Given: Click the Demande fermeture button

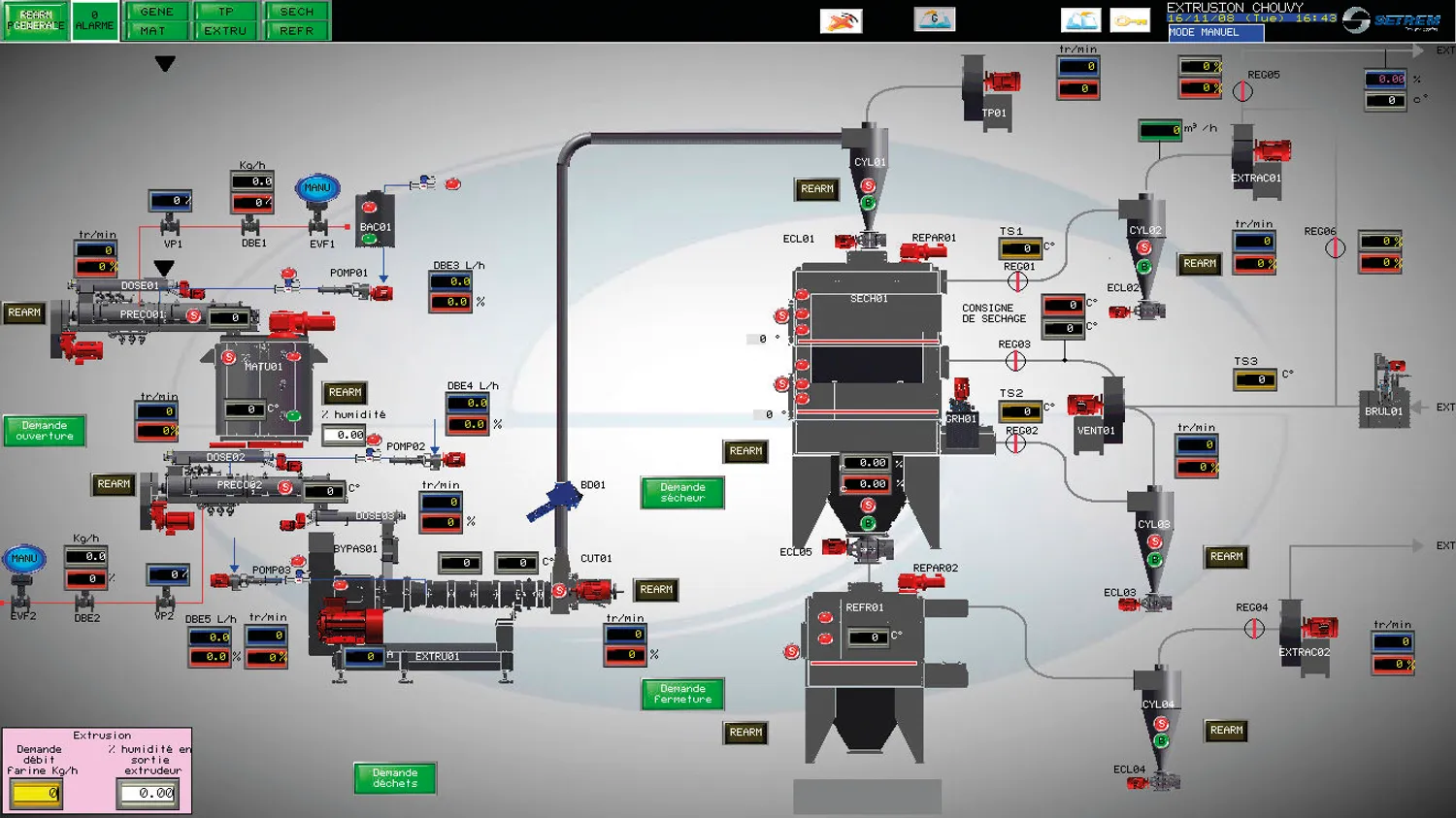Looking at the screenshot, I should pos(682,694).
